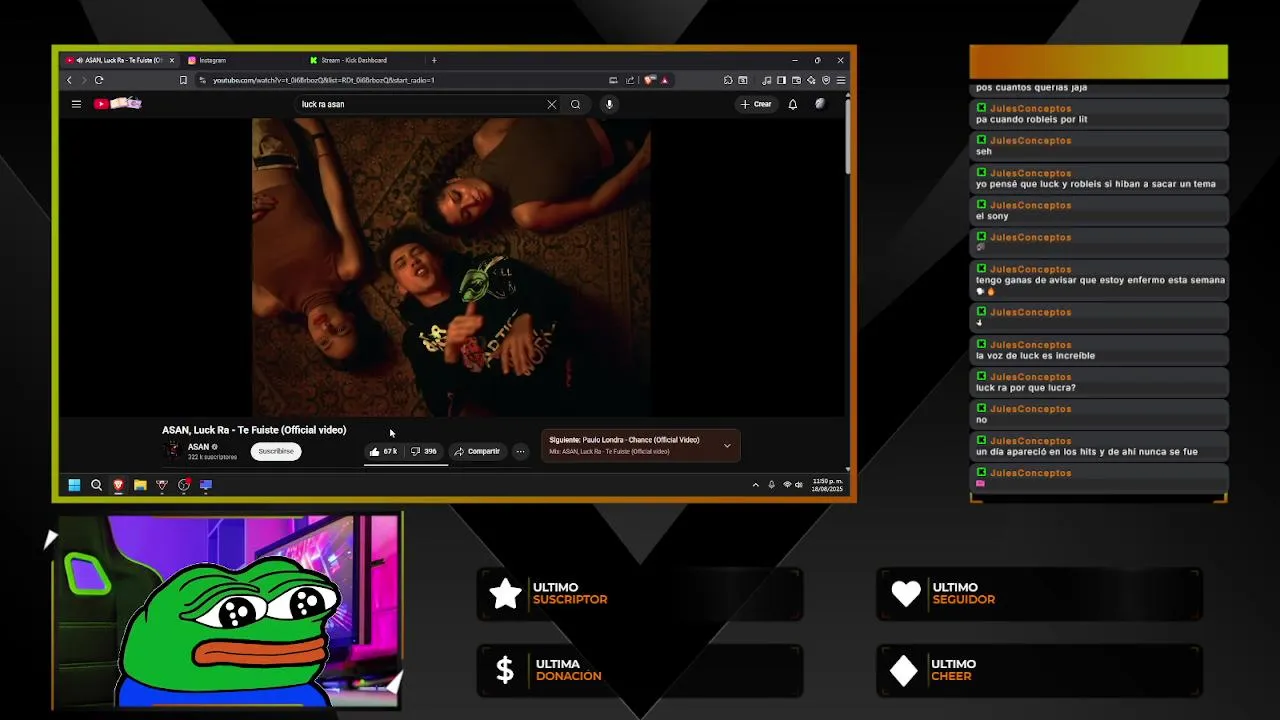Run search with the magnifier button
Viewport: 1280px width, 720px height.
point(575,104)
